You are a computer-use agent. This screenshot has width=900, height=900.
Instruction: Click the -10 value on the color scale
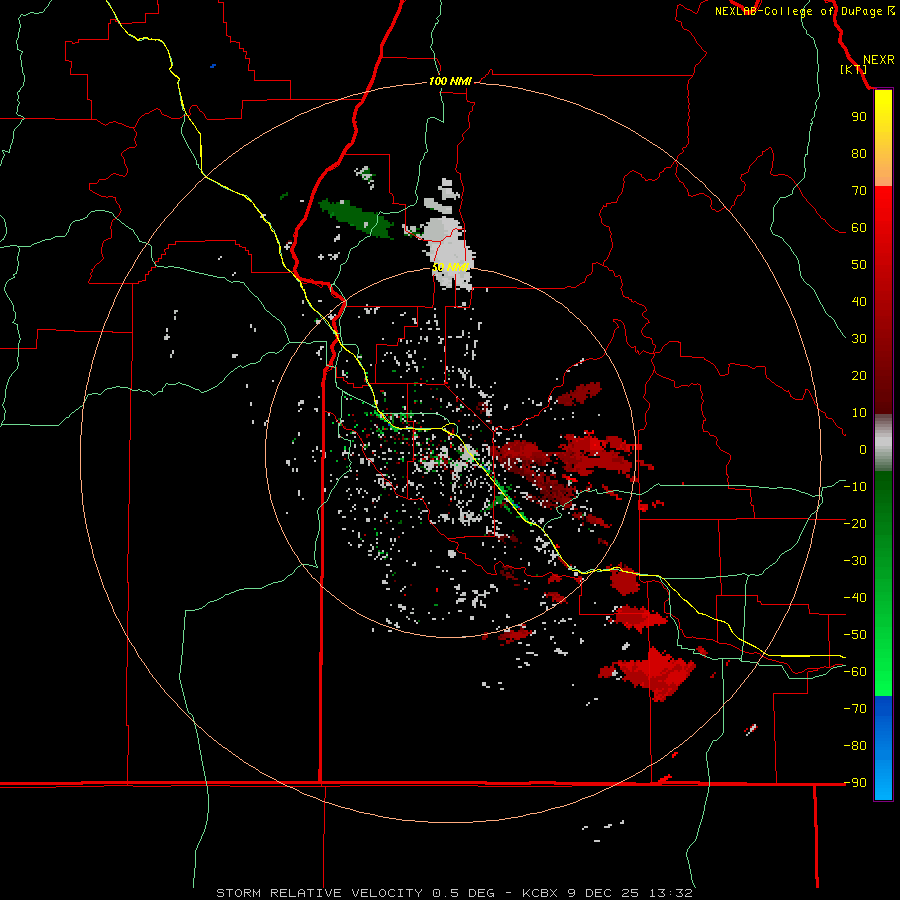pos(855,486)
